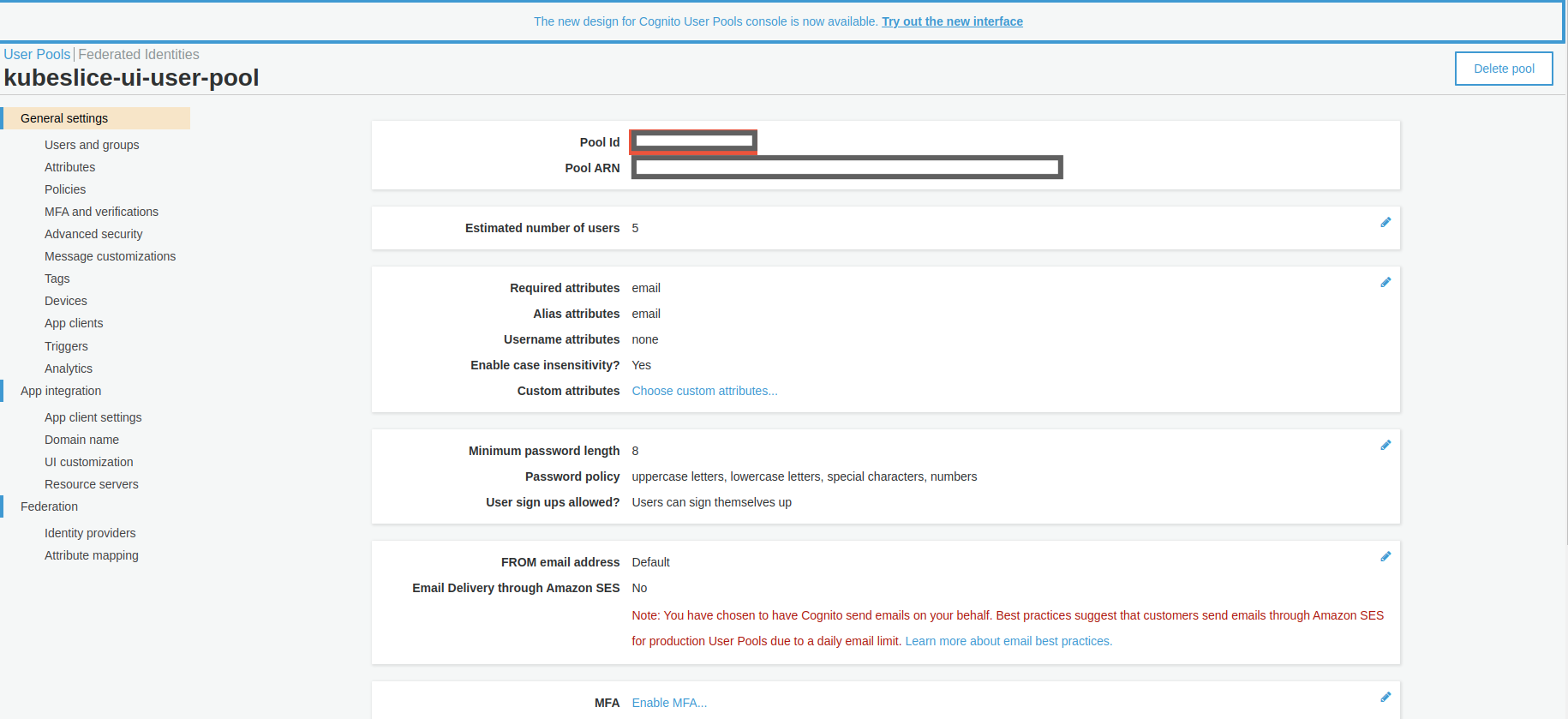Open Attributes in sidebar
The width and height of the screenshot is (1568, 719).
[x=69, y=167]
